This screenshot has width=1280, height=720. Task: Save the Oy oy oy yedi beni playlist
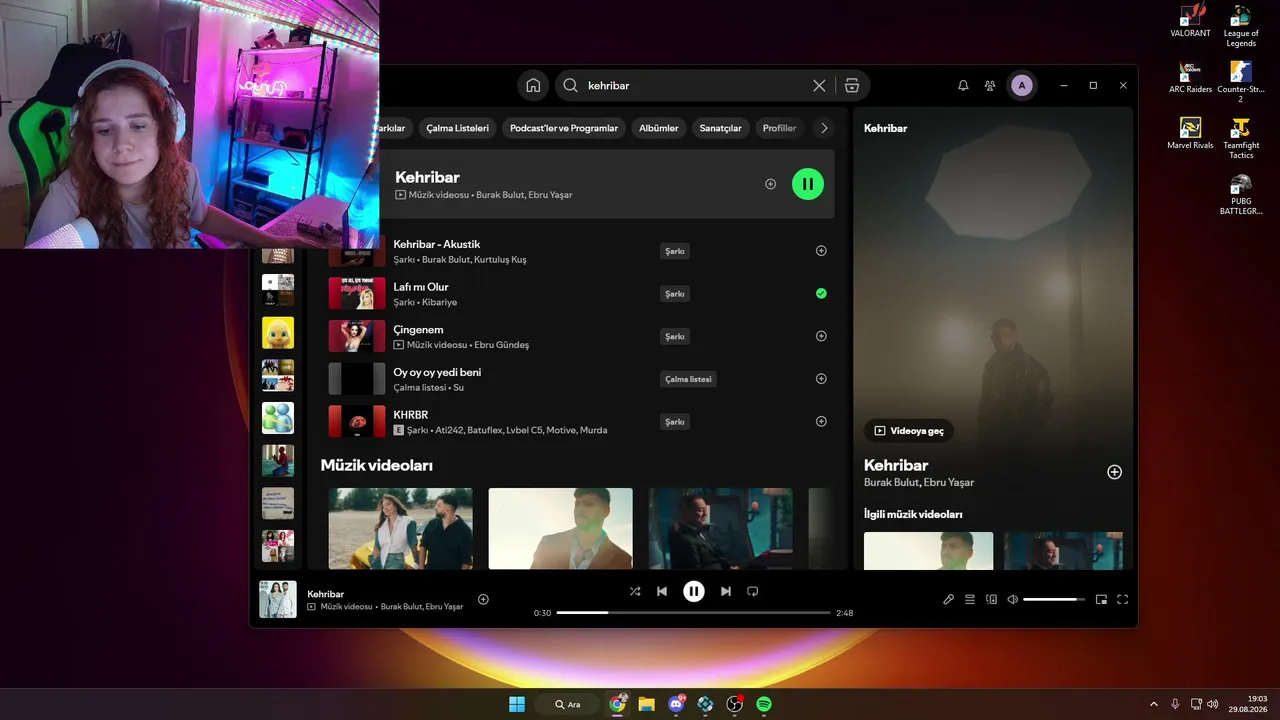pyautogui.click(x=821, y=379)
